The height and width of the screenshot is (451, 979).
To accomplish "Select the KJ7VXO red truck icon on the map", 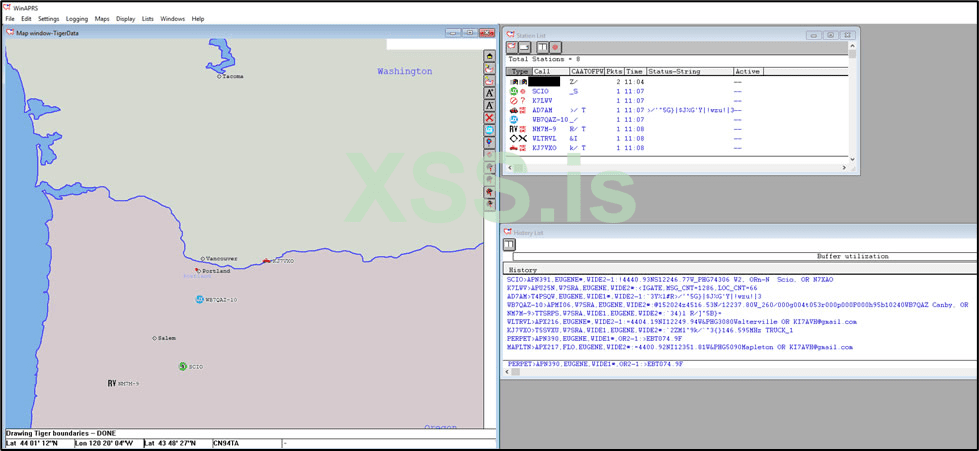I will pos(267,260).
